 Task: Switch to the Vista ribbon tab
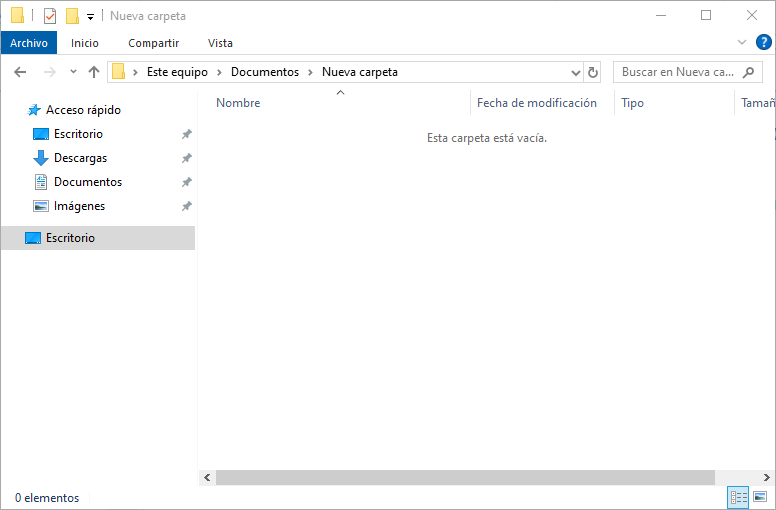(x=220, y=43)
